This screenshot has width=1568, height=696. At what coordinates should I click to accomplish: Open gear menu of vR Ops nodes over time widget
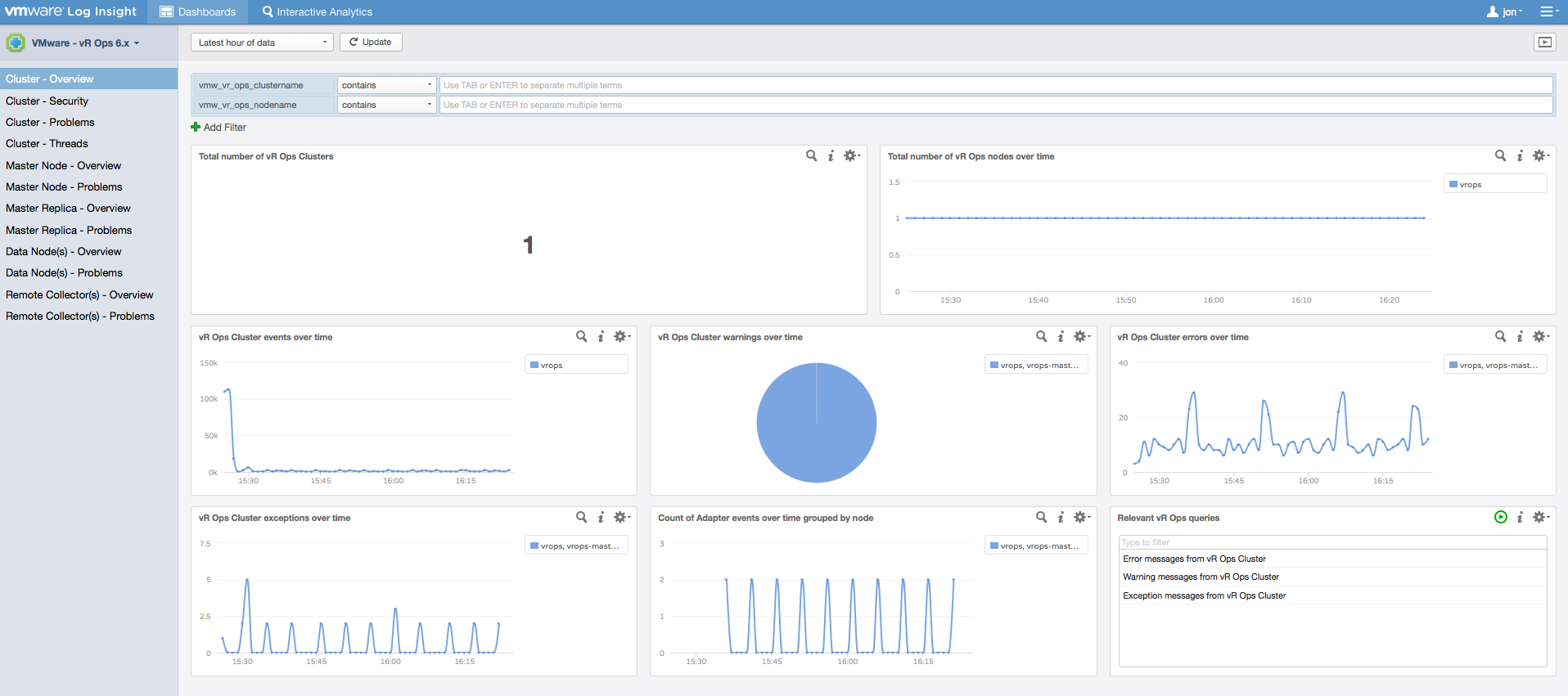point(1541,155)
